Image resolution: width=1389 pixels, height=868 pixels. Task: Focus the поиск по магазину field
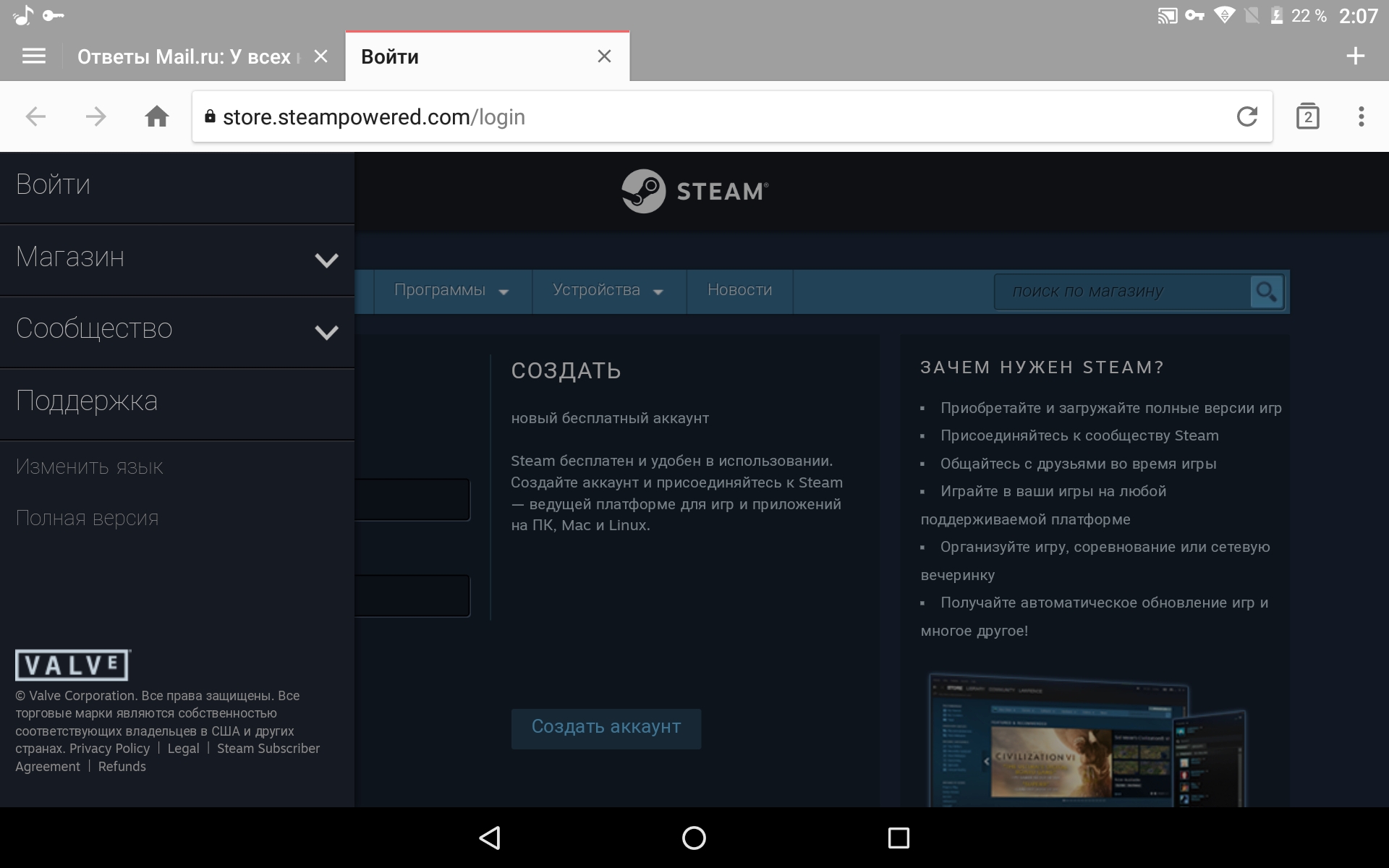pyautogui.click(x=1123, y=292)
